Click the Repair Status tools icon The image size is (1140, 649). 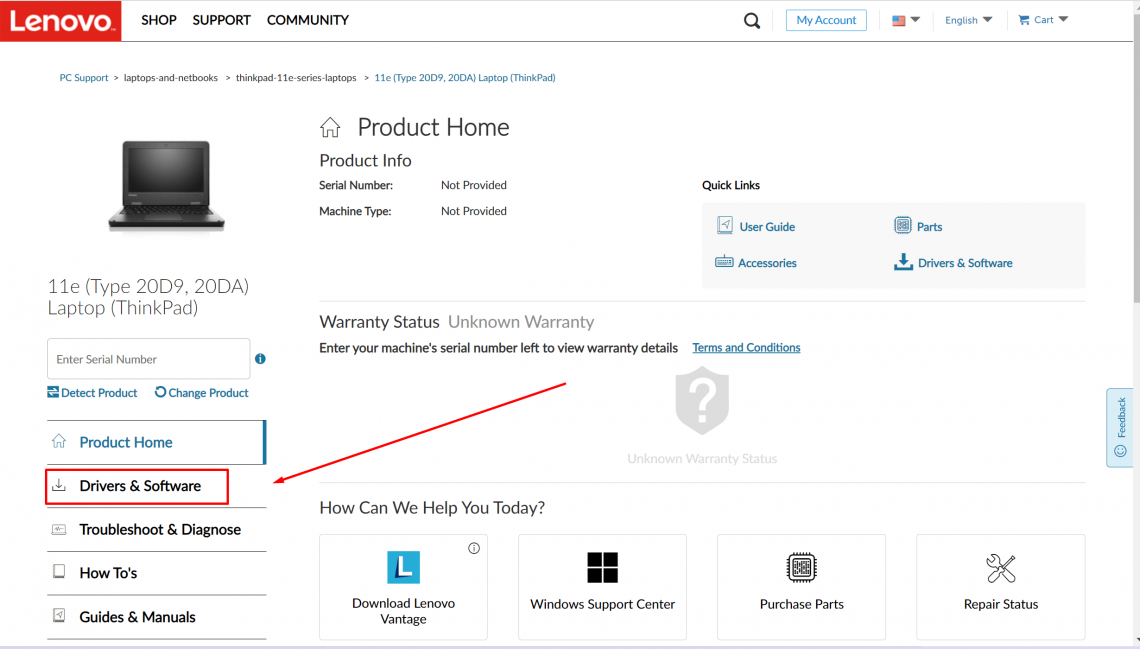pyautogui.click(x=1001, y=568)
